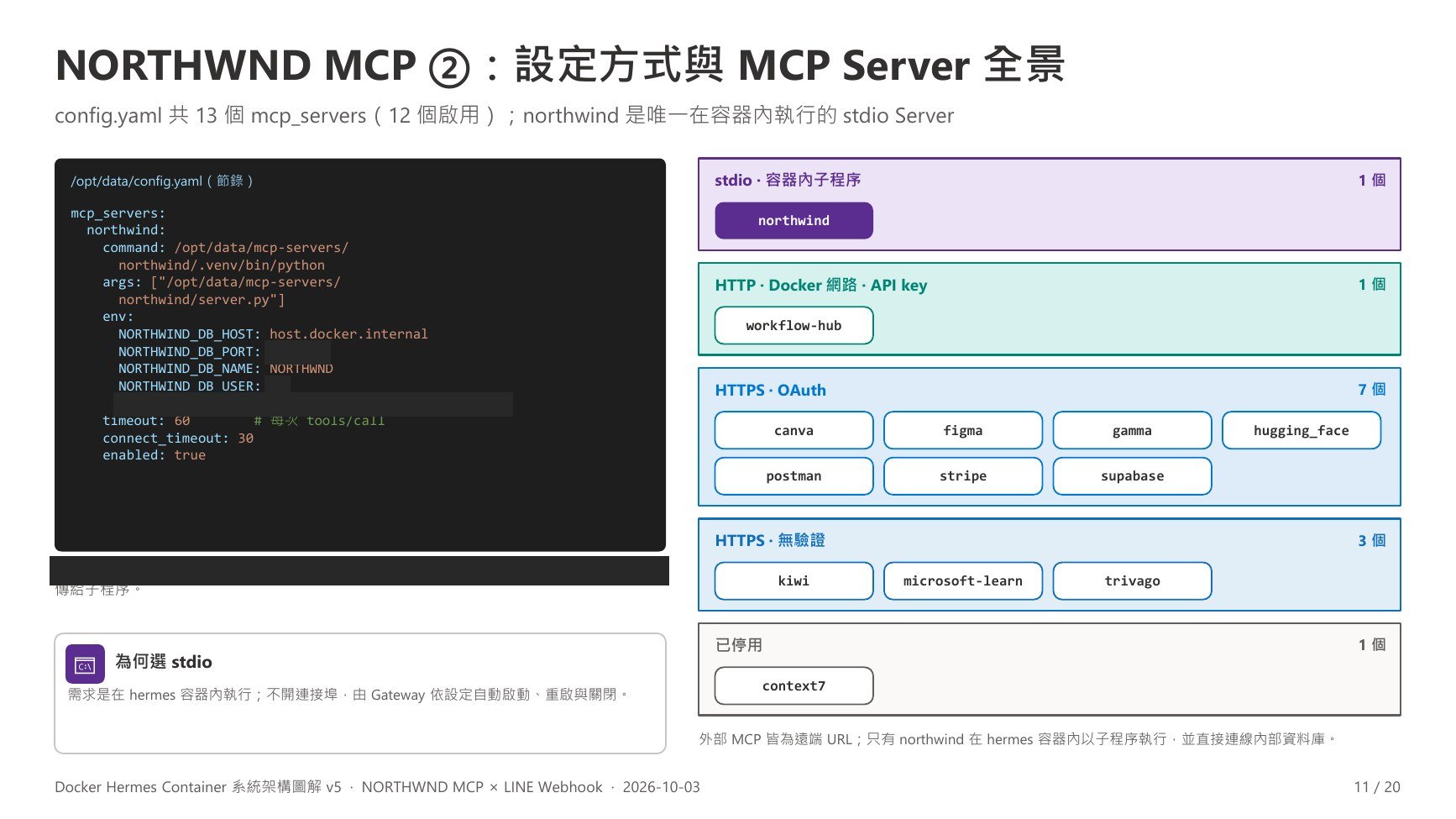This screenshot has width=1456, height=819.
Task: Click the 'mcp_servers:' line in the code
Action: (118, 213)
